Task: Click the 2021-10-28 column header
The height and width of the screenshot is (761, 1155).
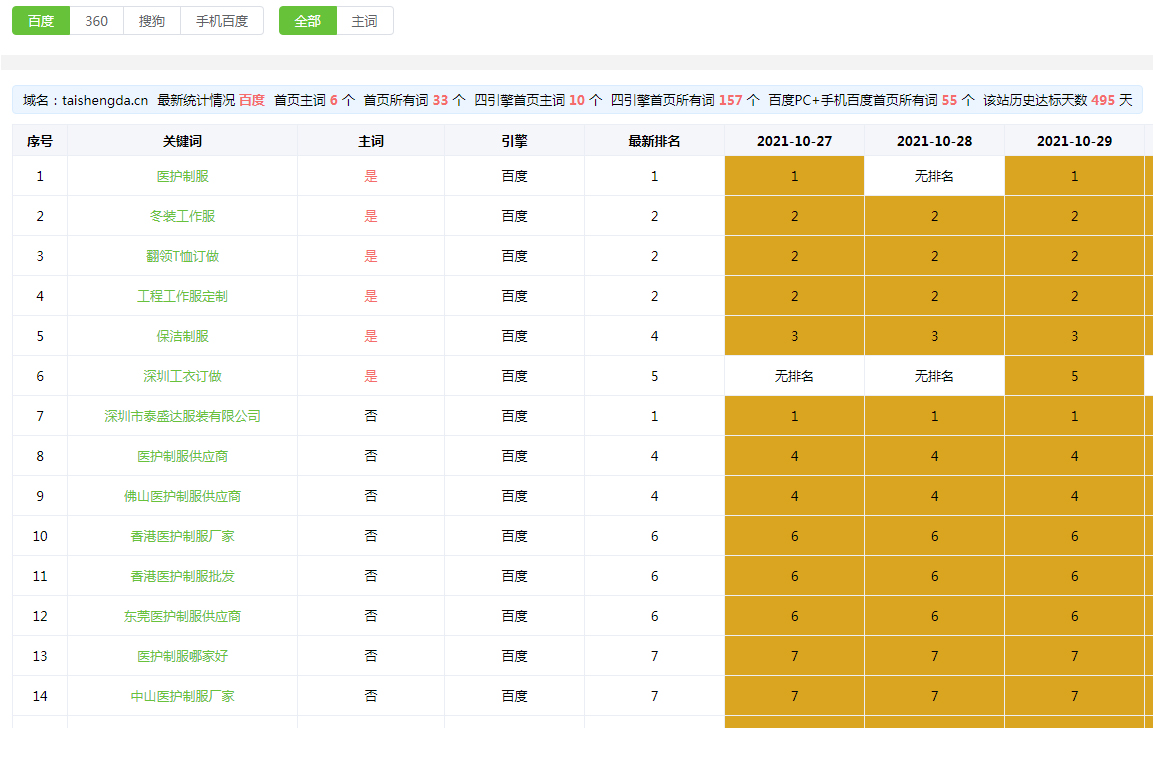Action: tap(934, 141)
